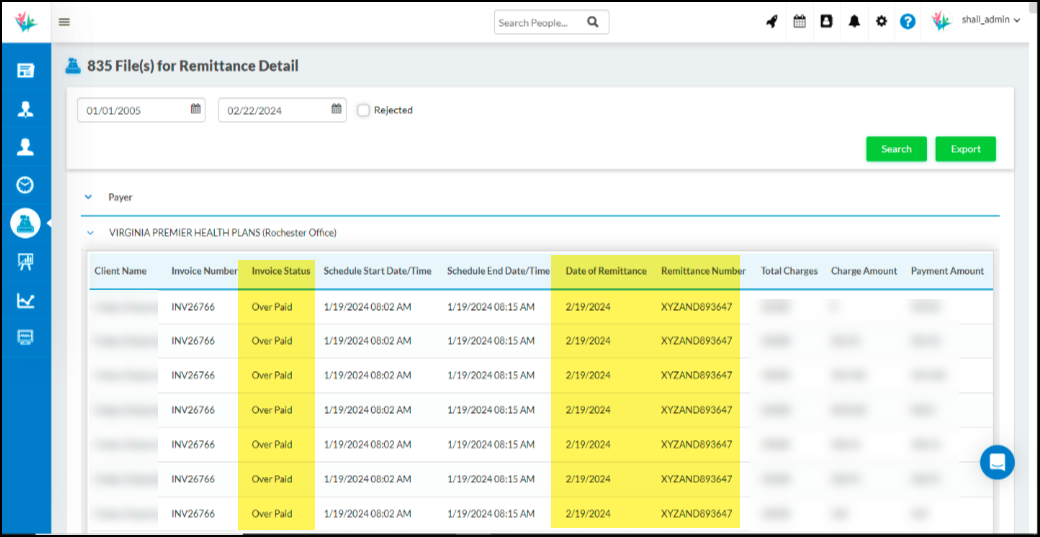
Task: Open the presentation board sidebar icon
Action: tap(25, 262)
